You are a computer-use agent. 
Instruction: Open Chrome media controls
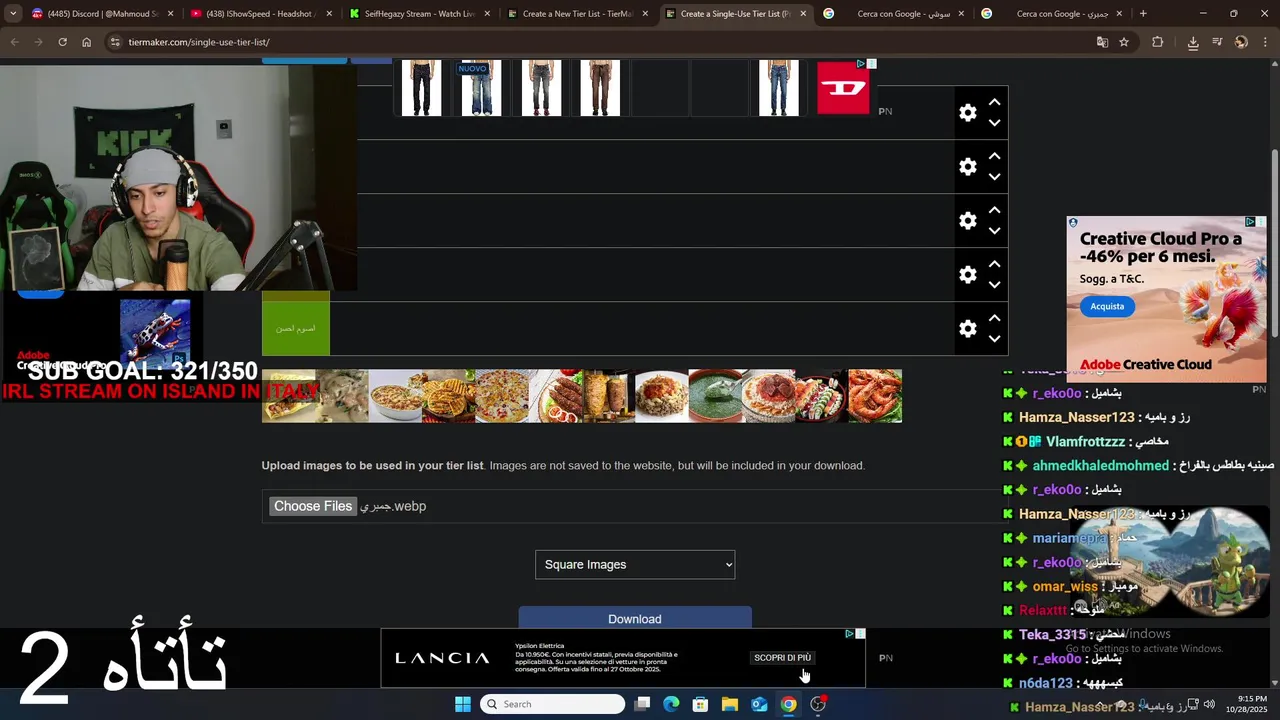click(x=1217, y=42)
